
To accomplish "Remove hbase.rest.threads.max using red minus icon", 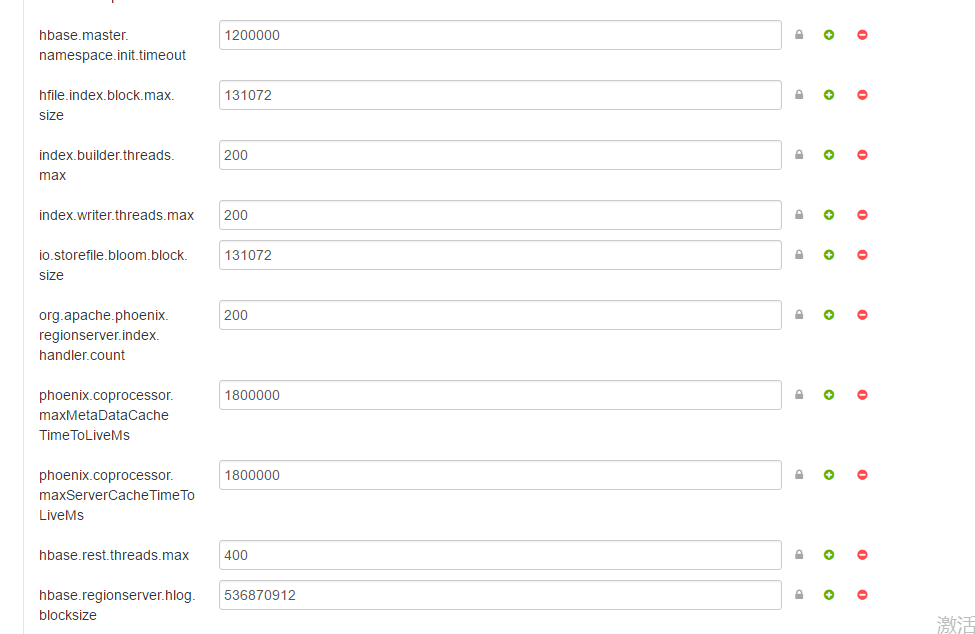I will pos(862,555).
